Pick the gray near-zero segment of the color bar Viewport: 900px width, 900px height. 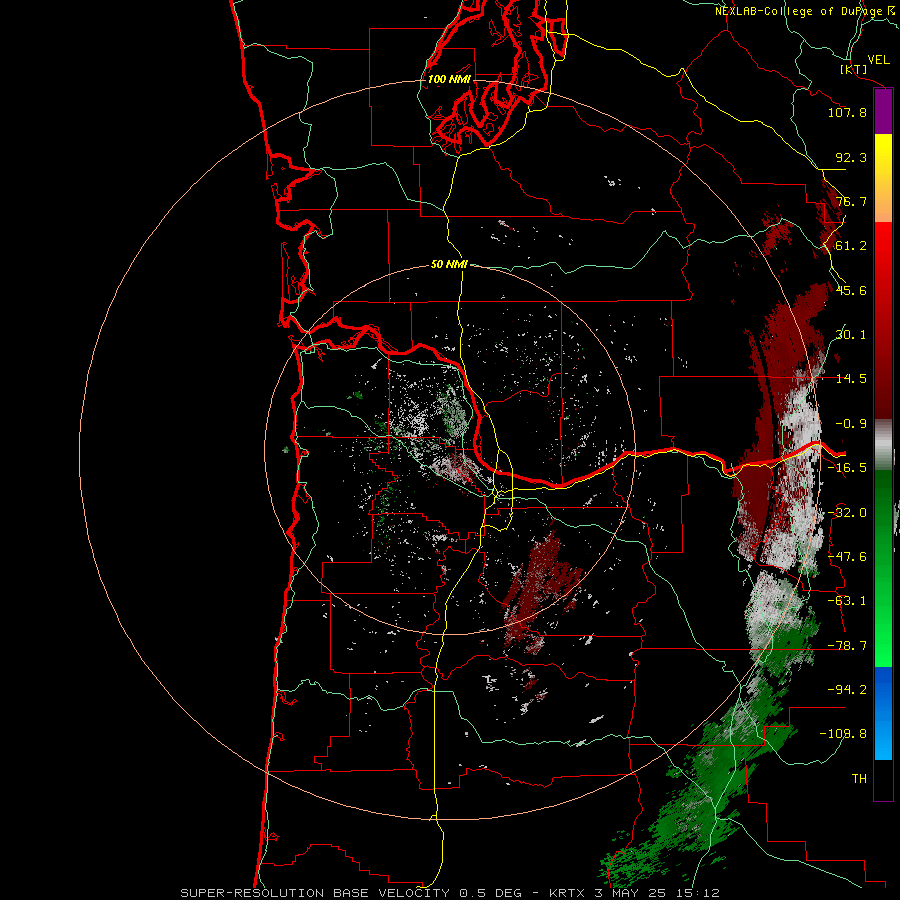[x=883, y=445]
